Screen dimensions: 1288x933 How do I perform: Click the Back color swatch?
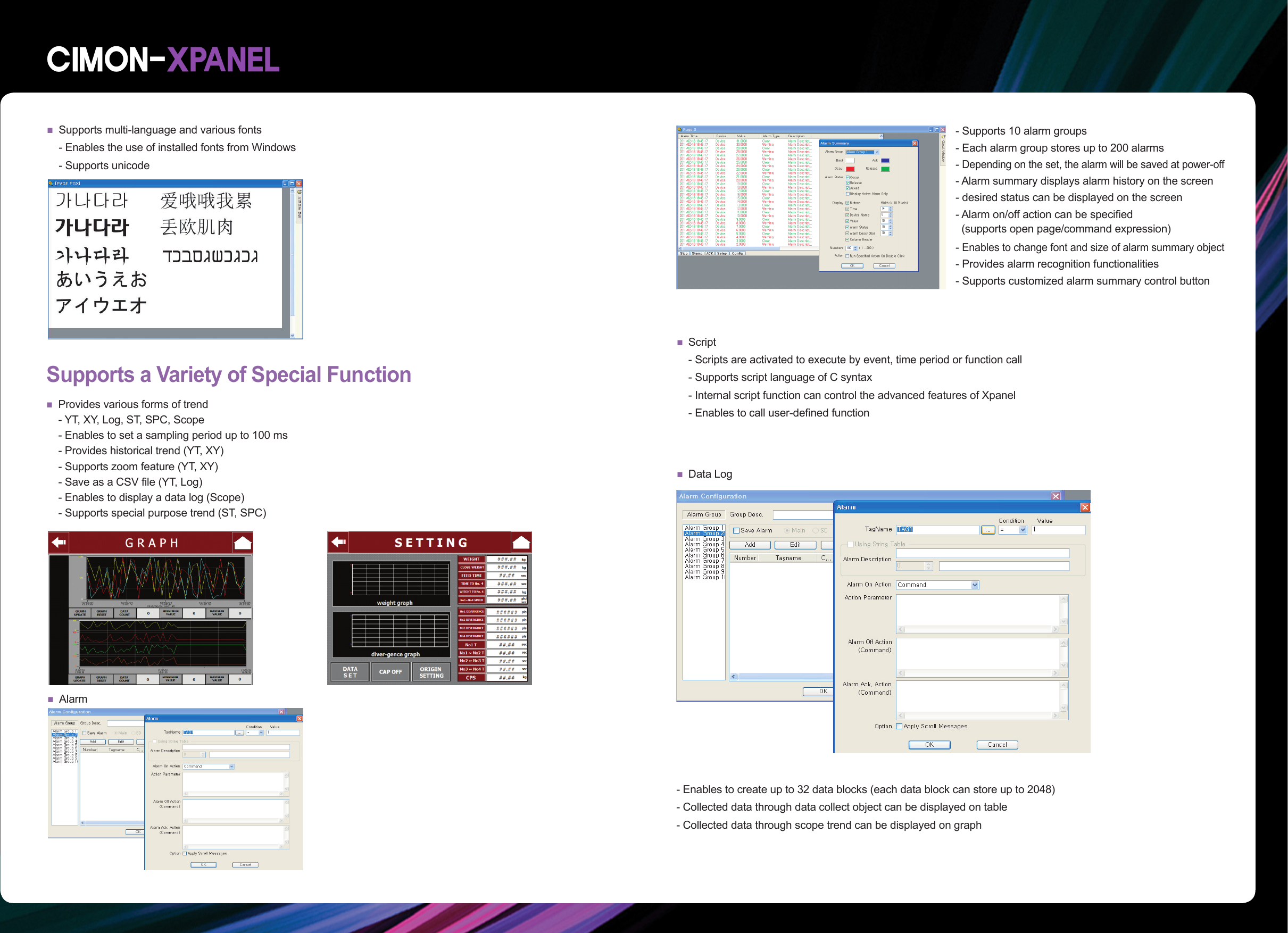850,161
